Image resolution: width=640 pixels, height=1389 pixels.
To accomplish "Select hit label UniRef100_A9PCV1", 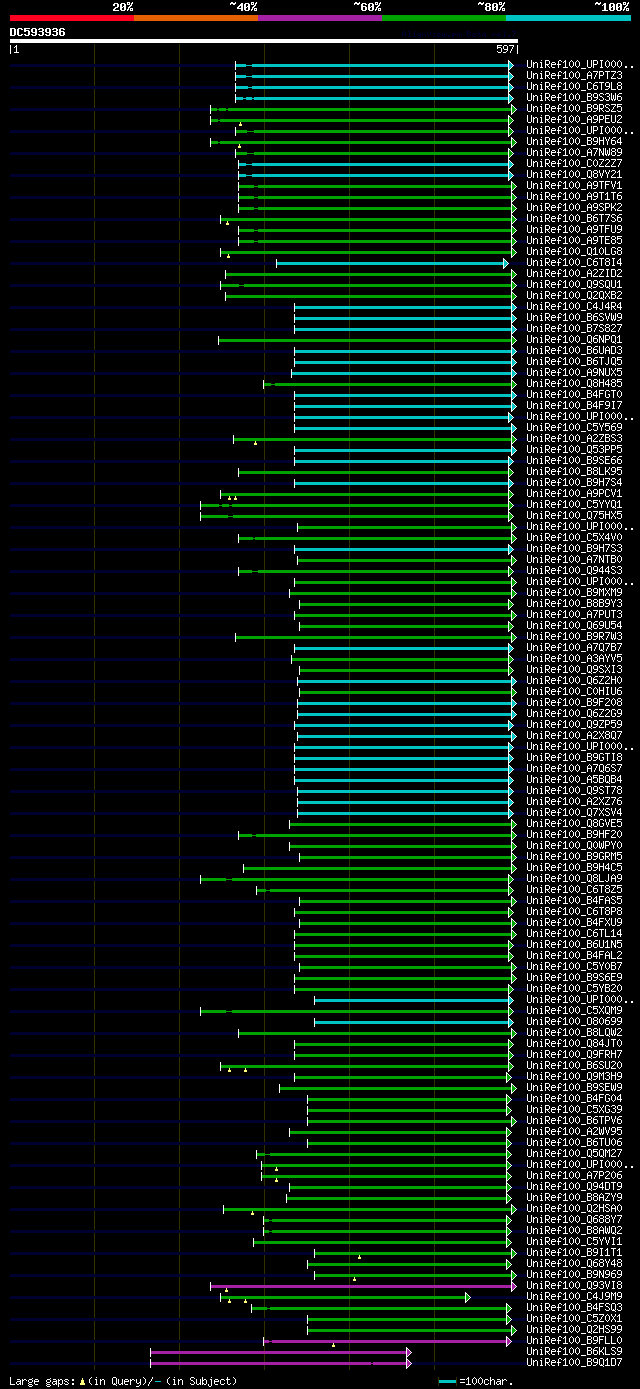I will coord(575,493).
